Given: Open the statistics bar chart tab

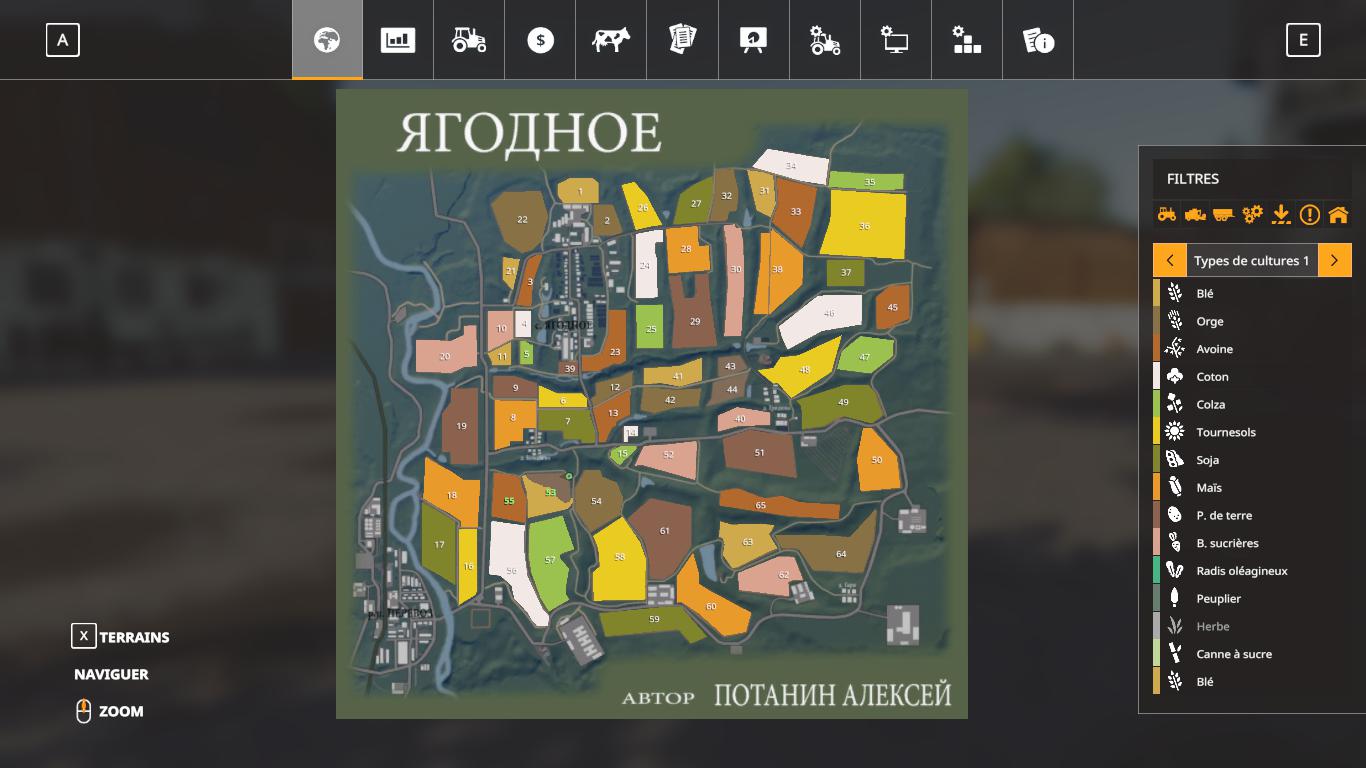Looking at the screenshot, I should tap(397, 40).
